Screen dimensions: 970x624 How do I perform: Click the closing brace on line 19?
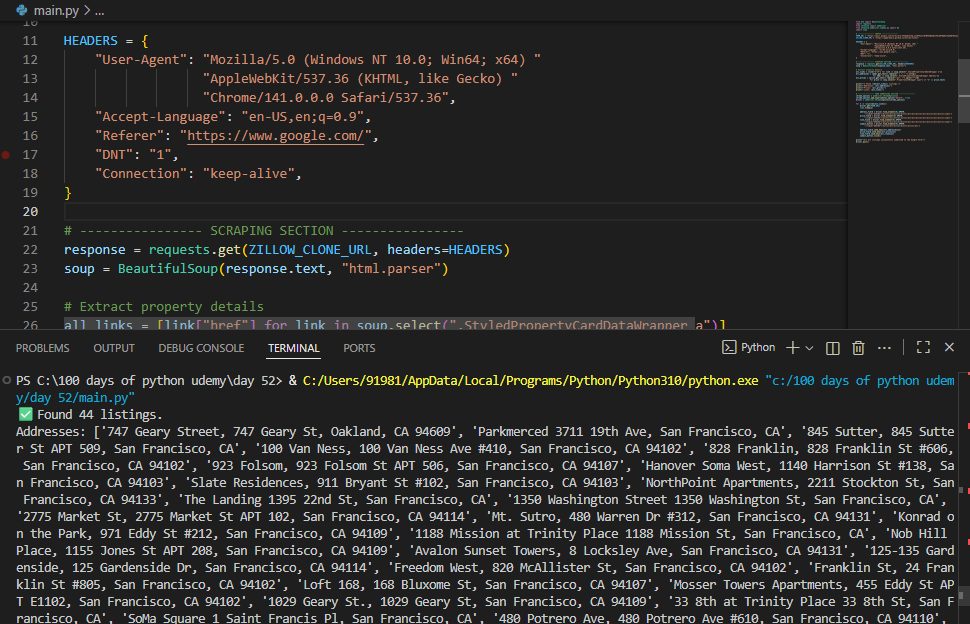[68, 193]
